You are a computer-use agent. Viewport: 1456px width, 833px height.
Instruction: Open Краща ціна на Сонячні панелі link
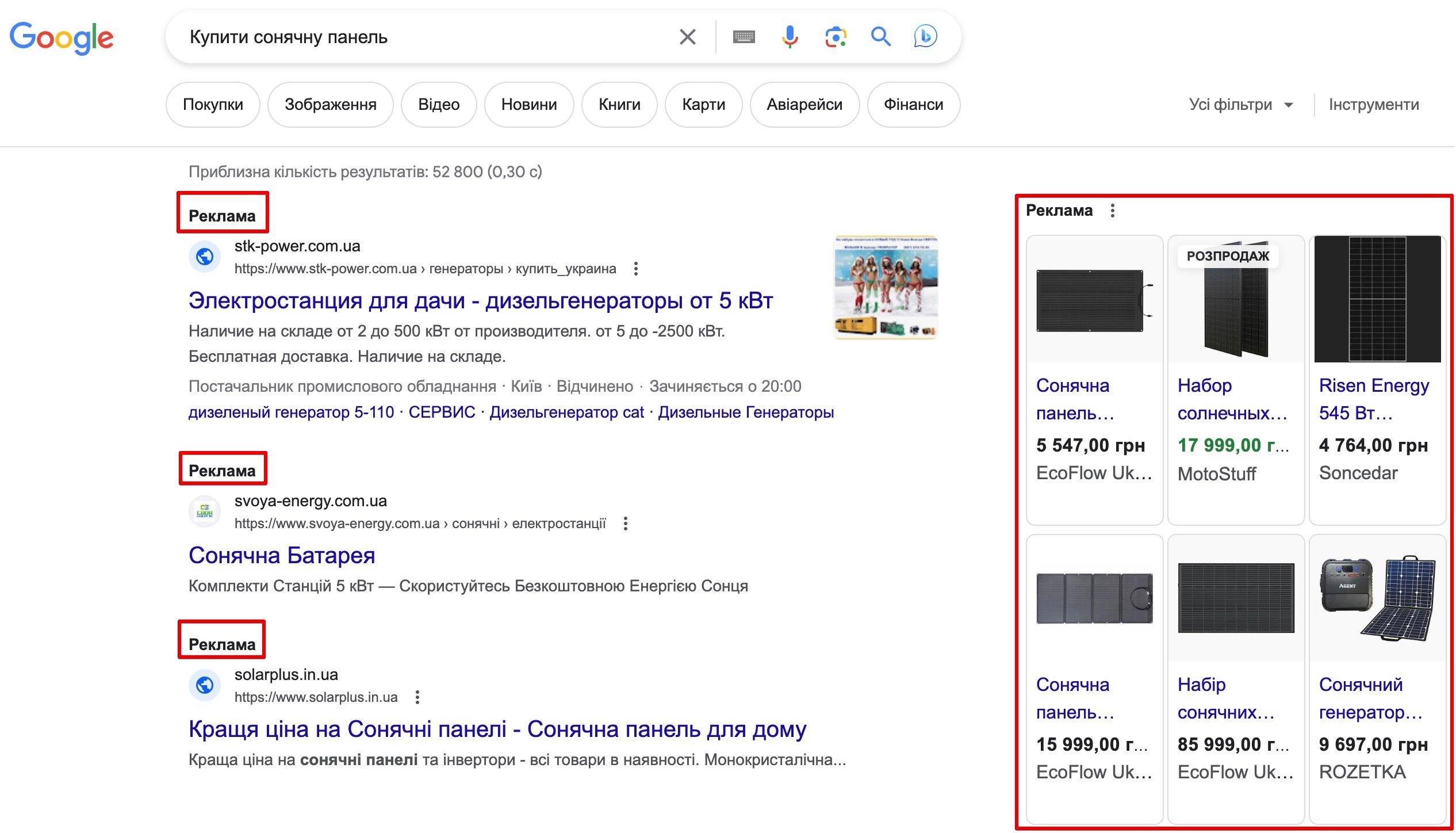[x=497, y=729]
